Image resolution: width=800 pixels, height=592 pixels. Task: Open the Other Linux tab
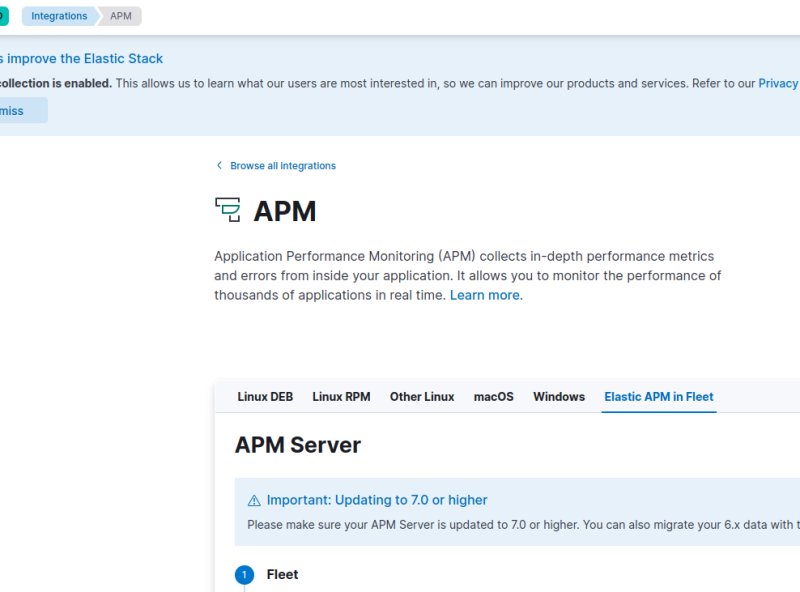pyautogui.click(x=422, y=397)
